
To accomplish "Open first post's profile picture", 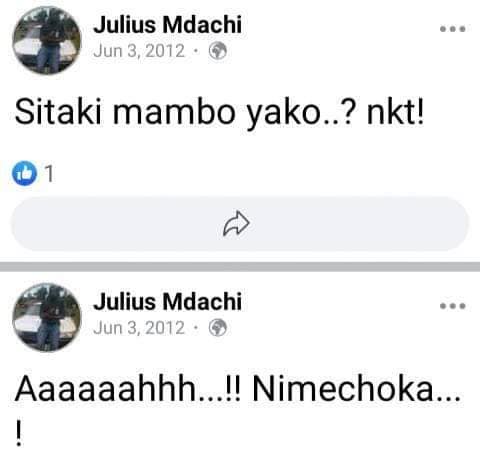I will [46, 40].
